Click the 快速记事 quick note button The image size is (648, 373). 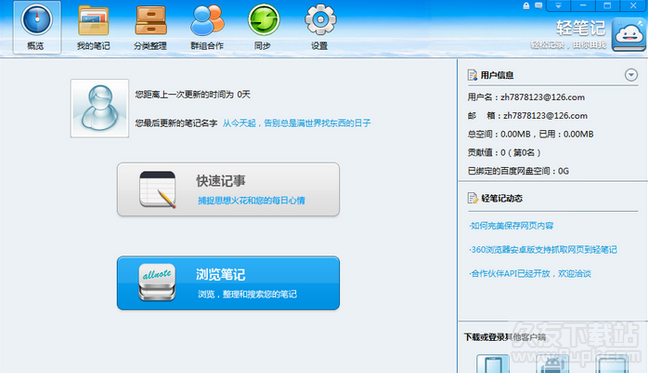click(228, 189)
